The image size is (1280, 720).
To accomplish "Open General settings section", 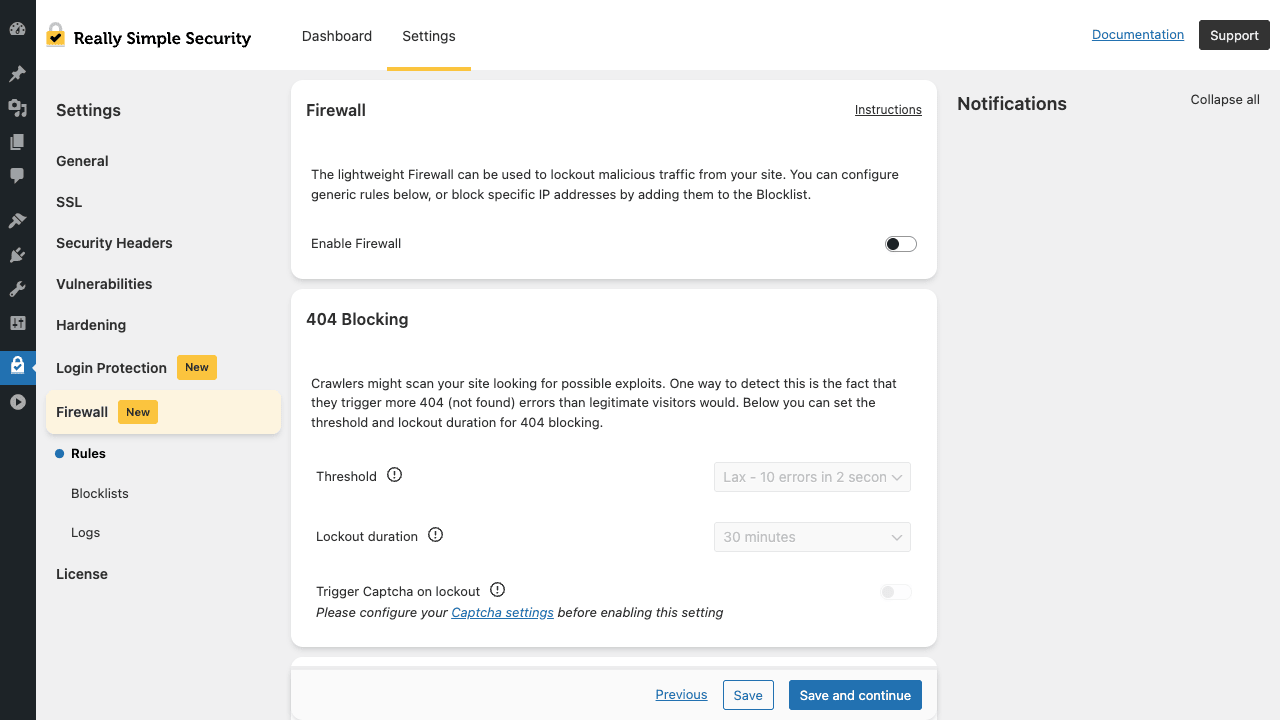I will [82, 161].
